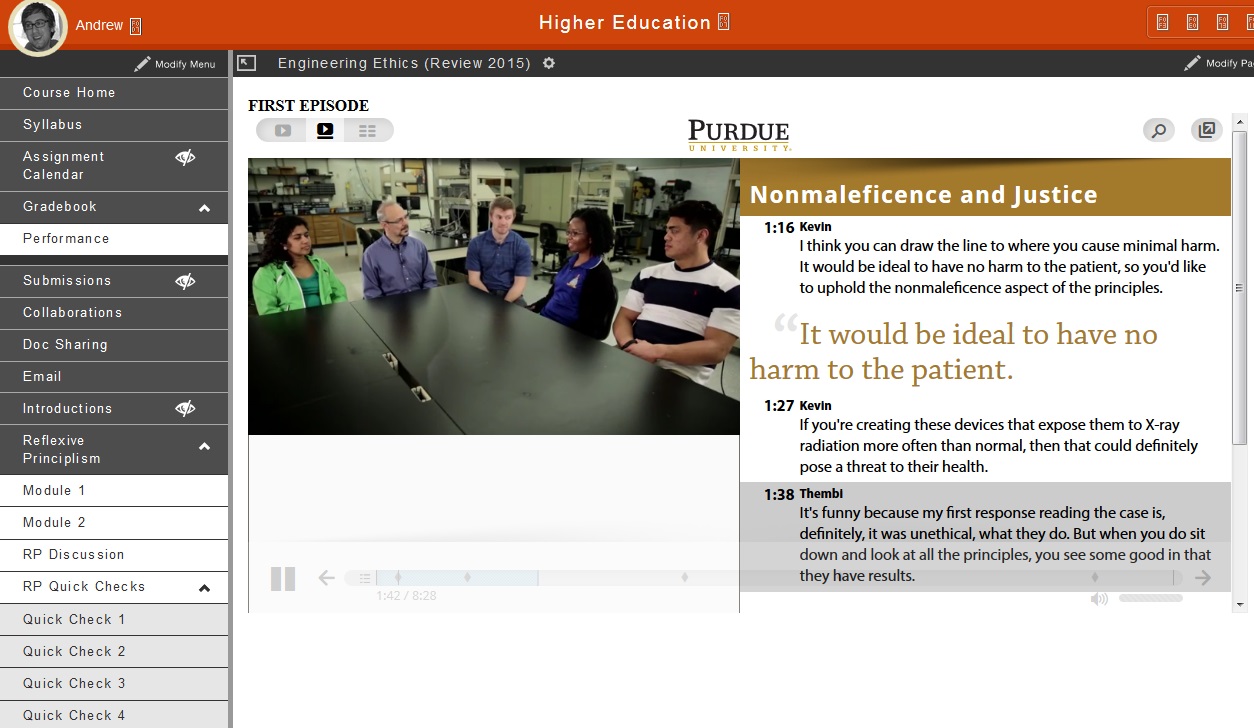The height and width of the screenshot is (728, 1254).
Task: Switch to video-only view mode
Action: [283, 130]
